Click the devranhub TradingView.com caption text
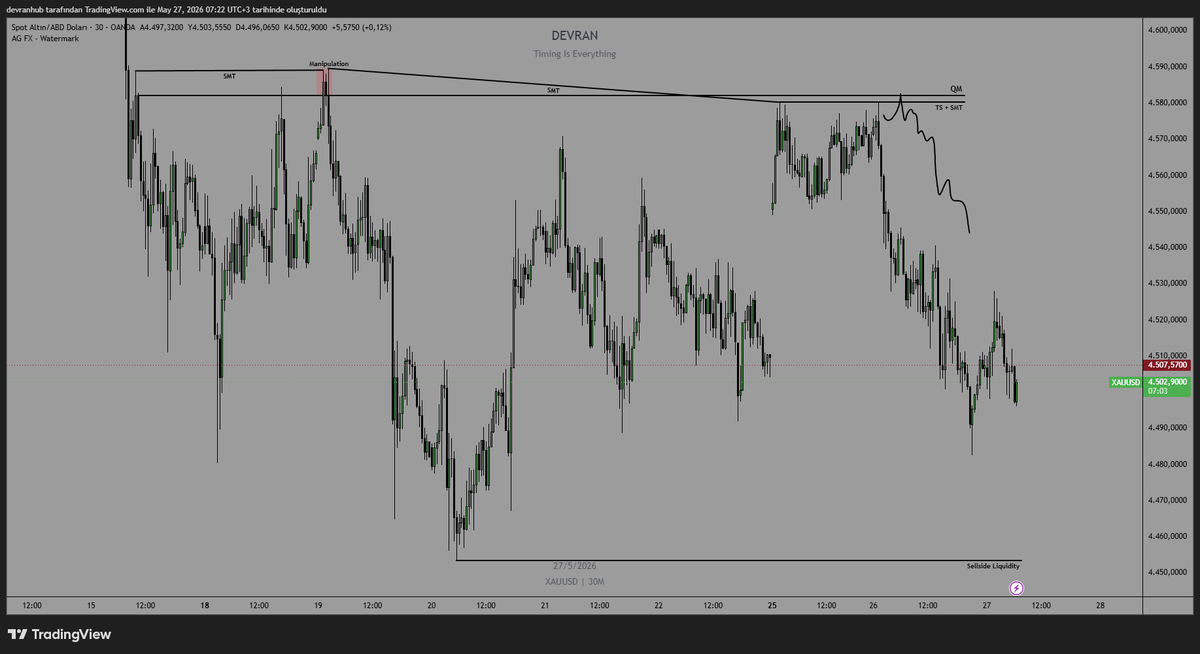This screenshot has height=654, width=1200. (165, 9)
